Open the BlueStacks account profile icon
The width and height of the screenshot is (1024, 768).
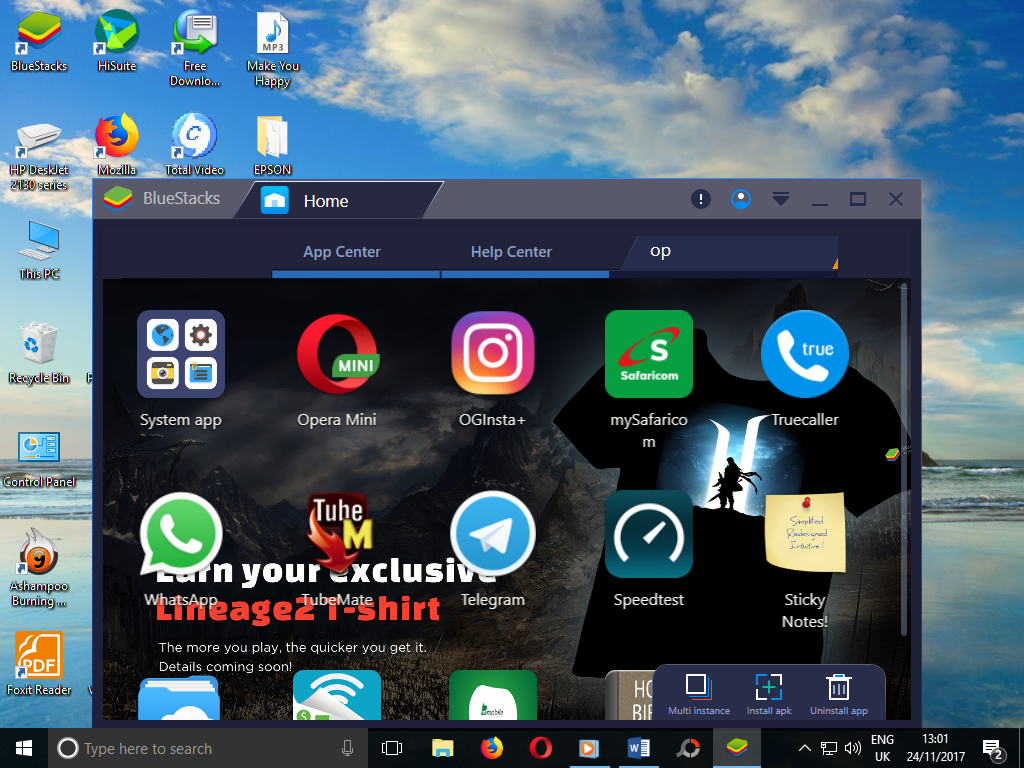pos(741,199)
